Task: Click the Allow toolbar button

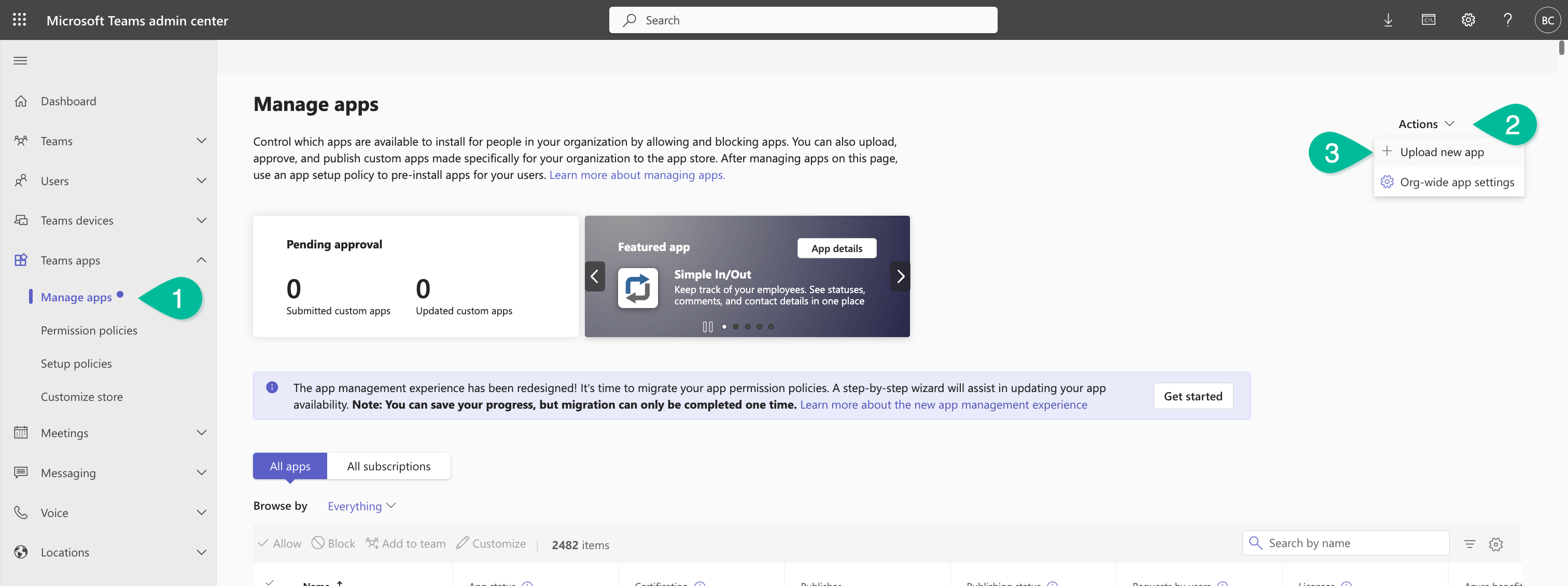Action: (279, 543)
